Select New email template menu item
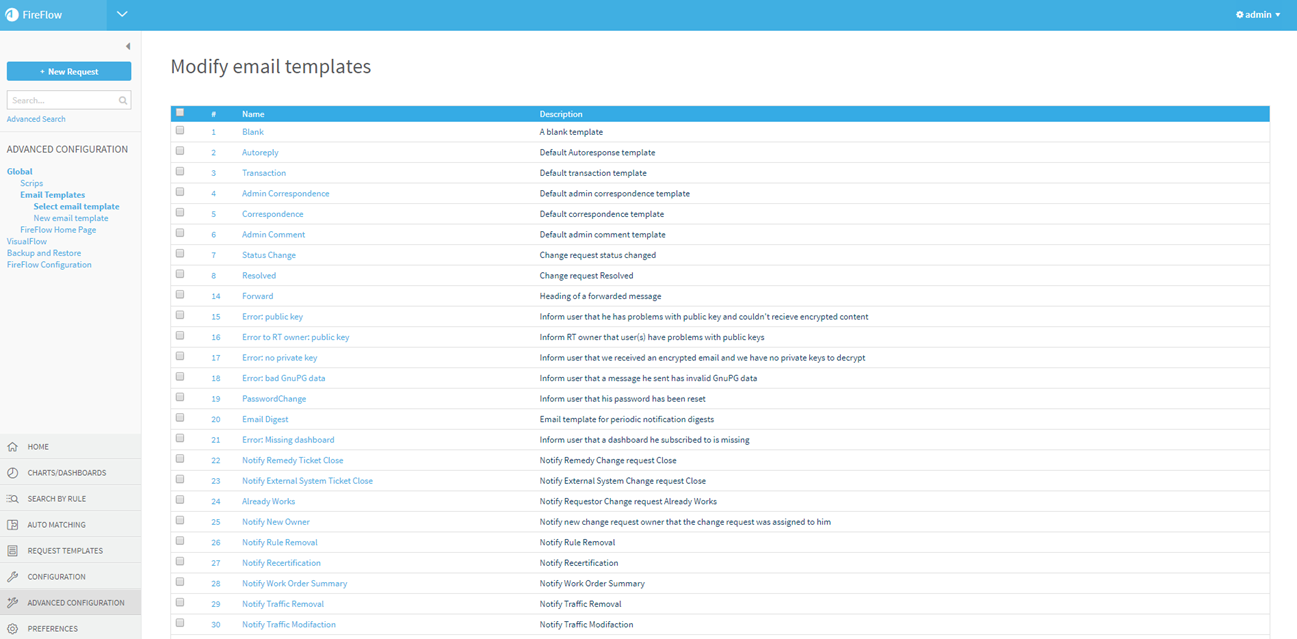1297x639 pixels. (x=71, y=218)
